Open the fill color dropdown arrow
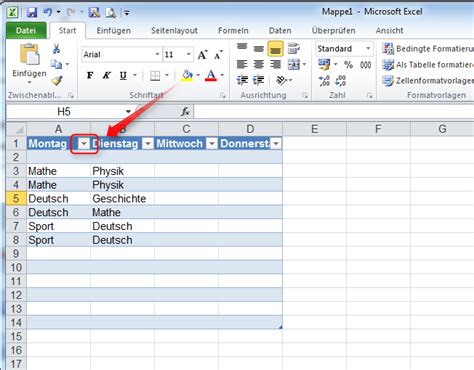The image size is (474, 370). pos(198,75)
